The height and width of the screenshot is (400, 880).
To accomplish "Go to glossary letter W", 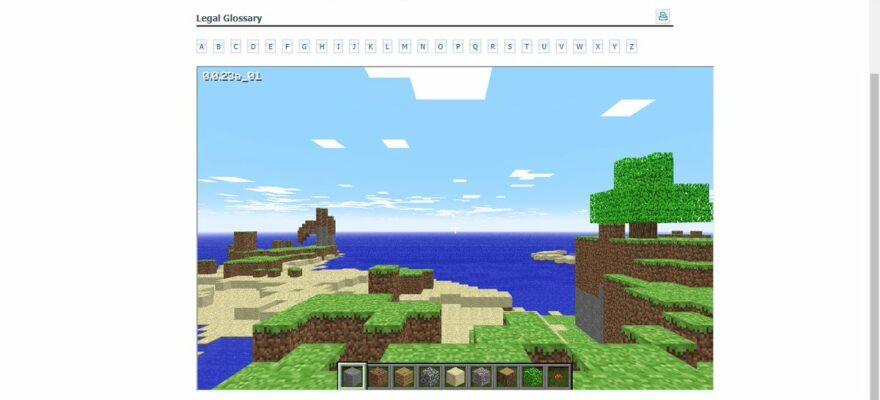I will (580, 47).
